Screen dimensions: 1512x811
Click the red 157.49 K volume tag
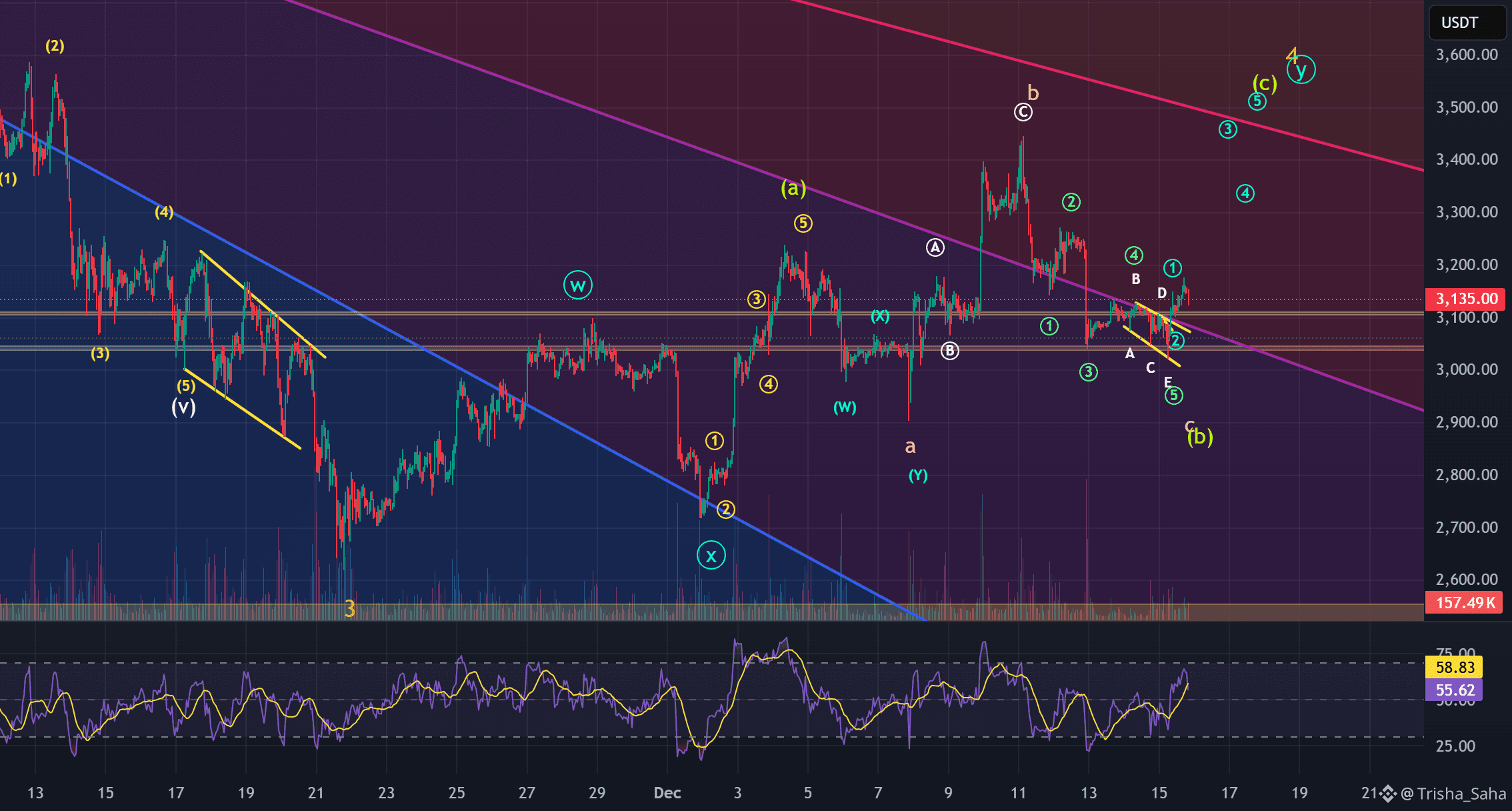coord(1464,603)
